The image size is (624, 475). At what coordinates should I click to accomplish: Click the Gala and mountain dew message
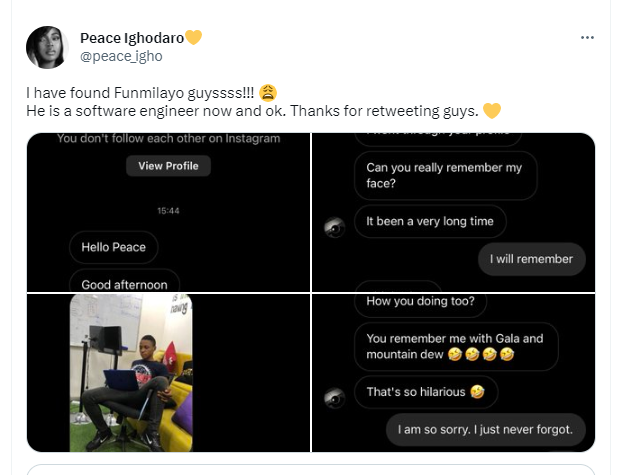coord(455,346)
